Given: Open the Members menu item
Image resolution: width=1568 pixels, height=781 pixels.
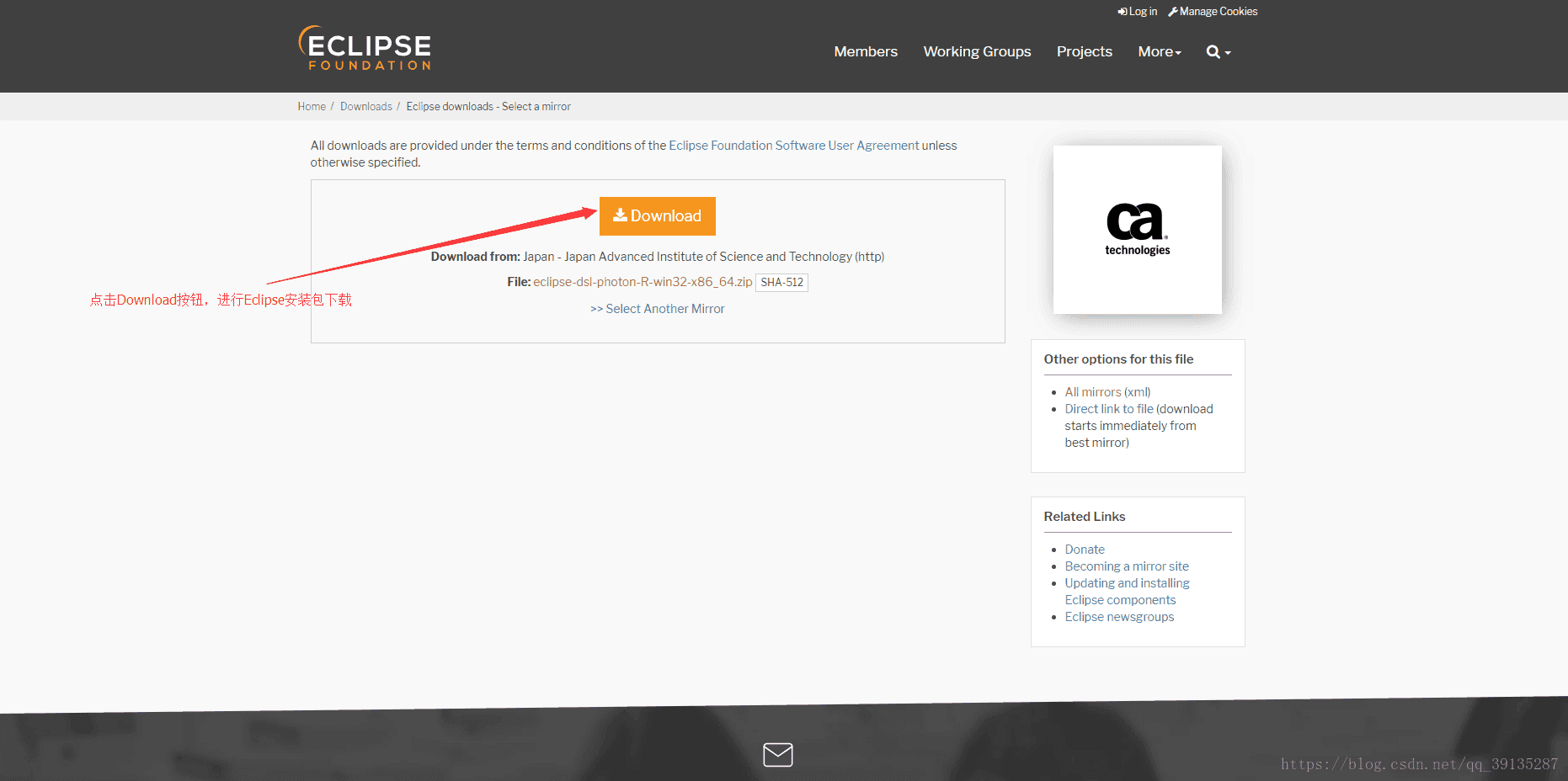Looking at the screenshot, I should tap(866, 52).
